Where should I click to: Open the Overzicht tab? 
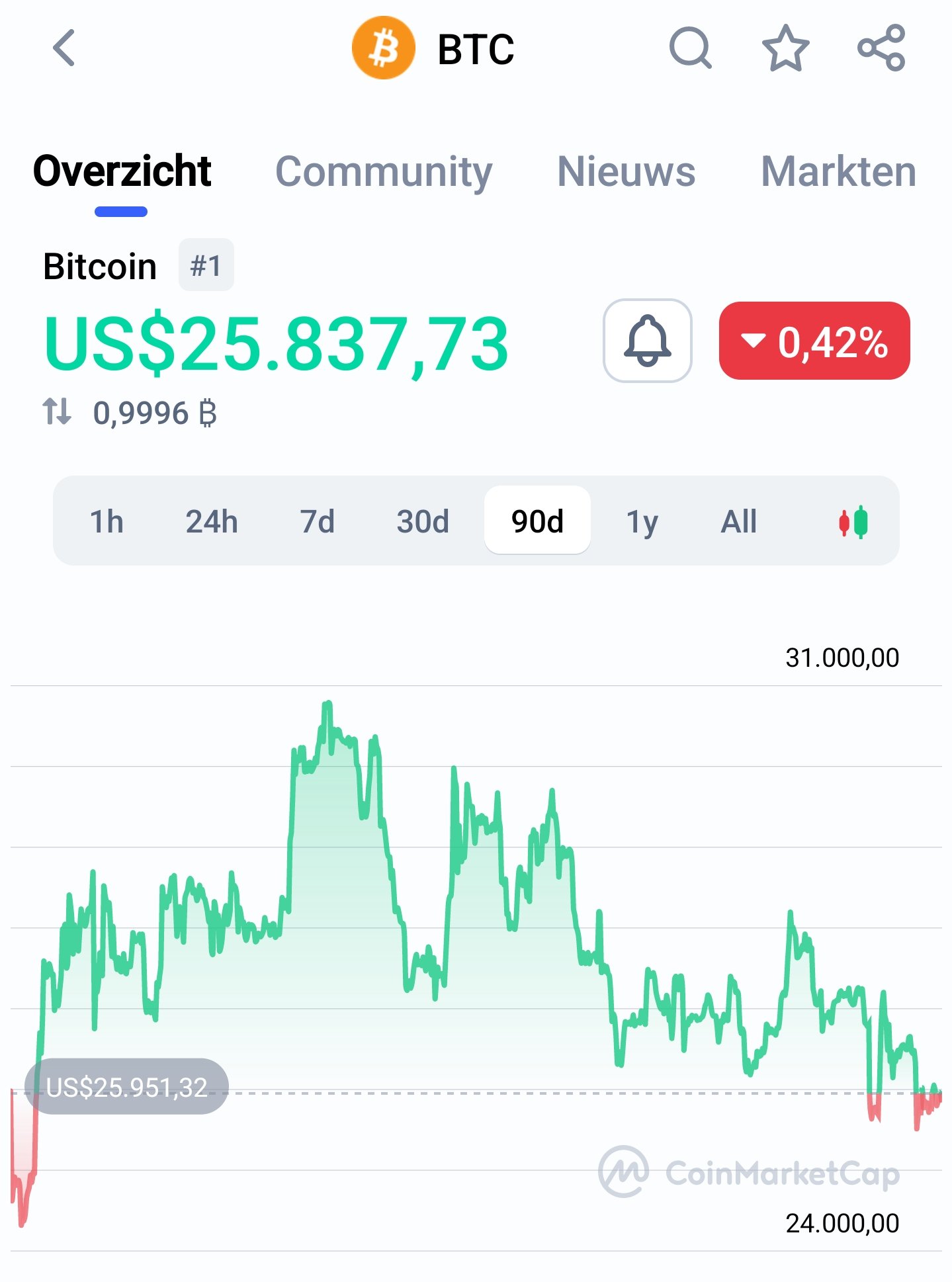pos(122,171)
